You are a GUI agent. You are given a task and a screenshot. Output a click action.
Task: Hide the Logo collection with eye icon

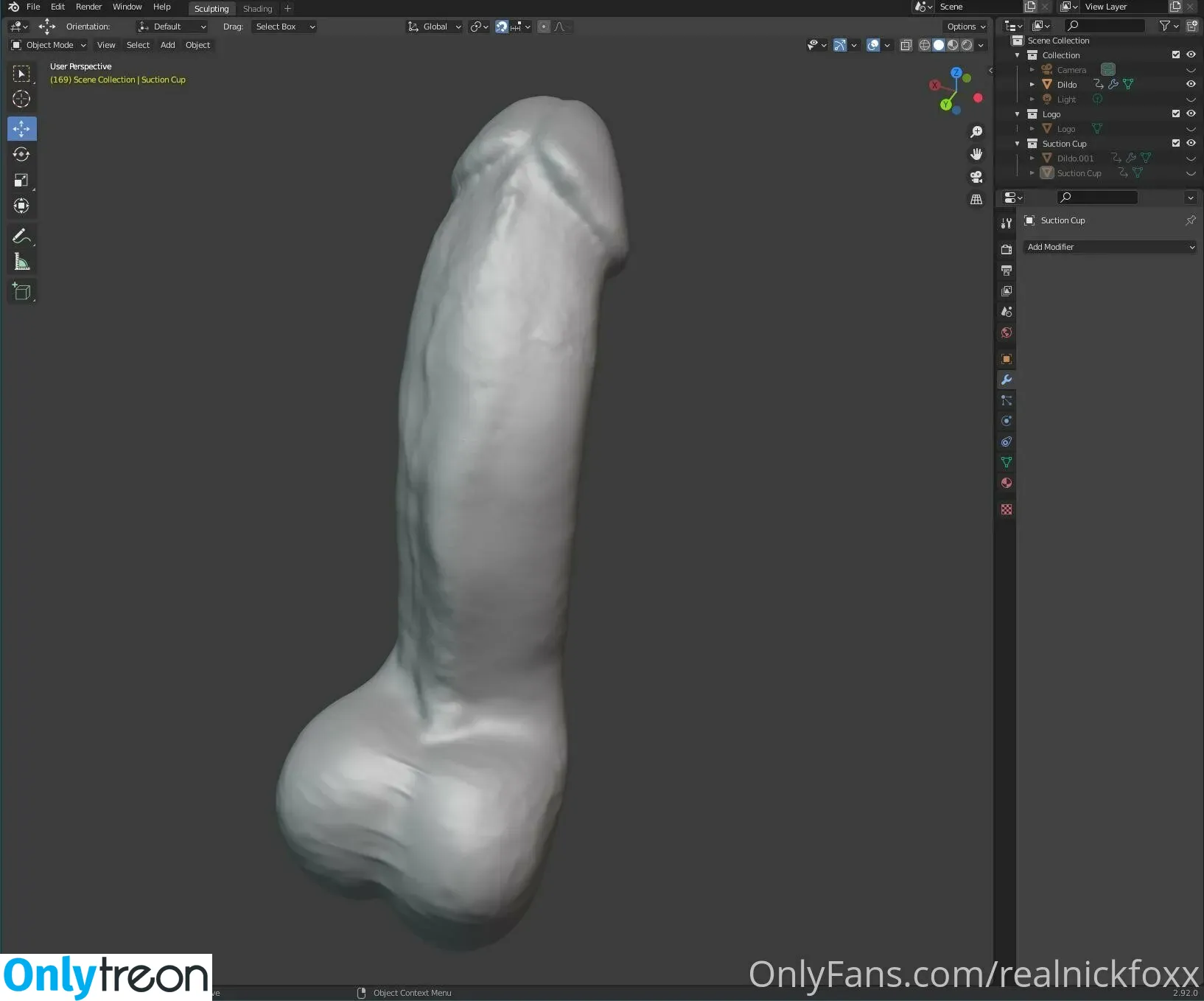coord(1191,114)
